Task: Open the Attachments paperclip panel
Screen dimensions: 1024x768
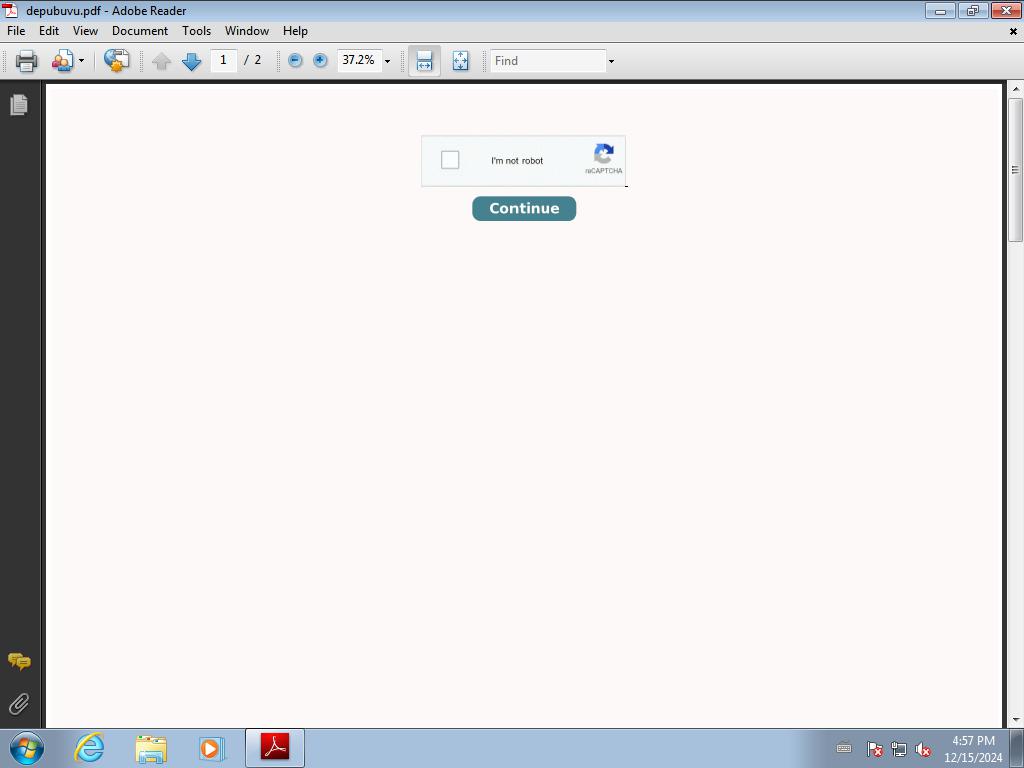Action: point(19,704)
